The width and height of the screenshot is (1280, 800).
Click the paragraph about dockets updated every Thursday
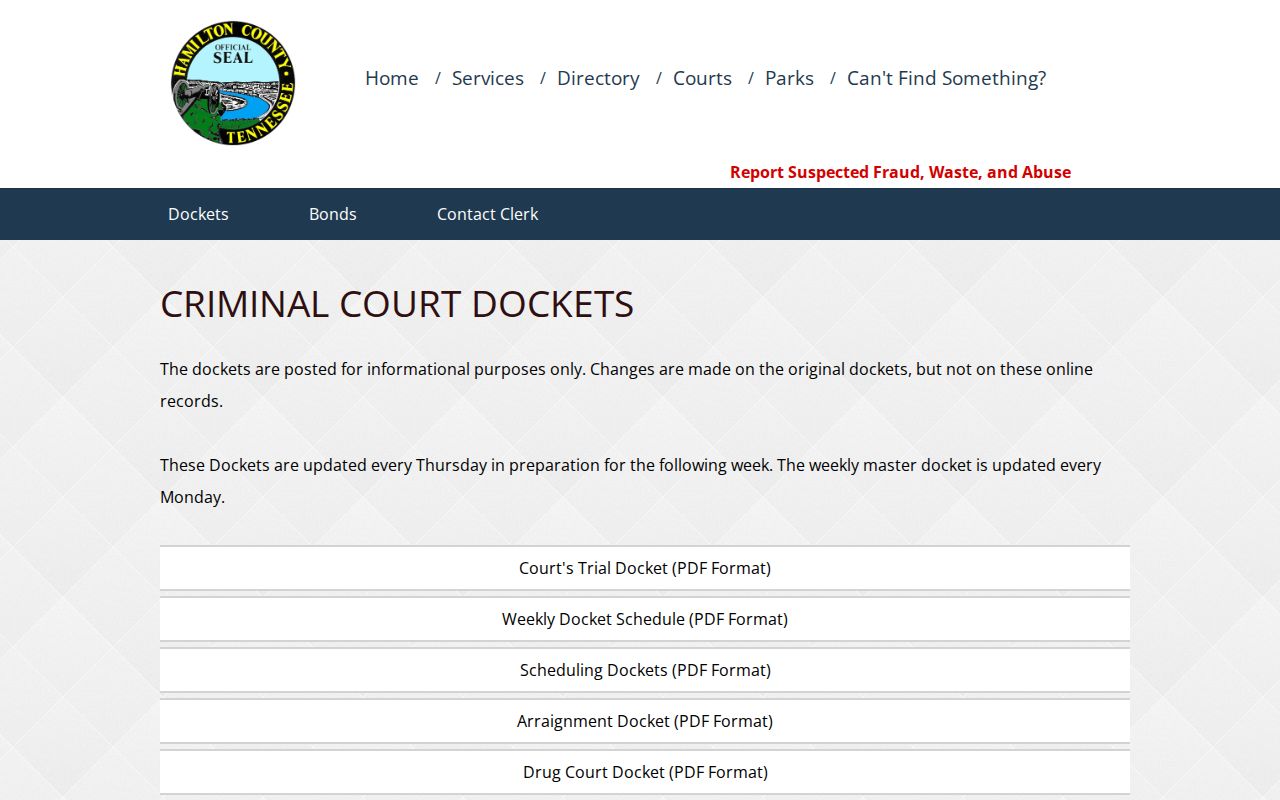[x=630, y=481]
